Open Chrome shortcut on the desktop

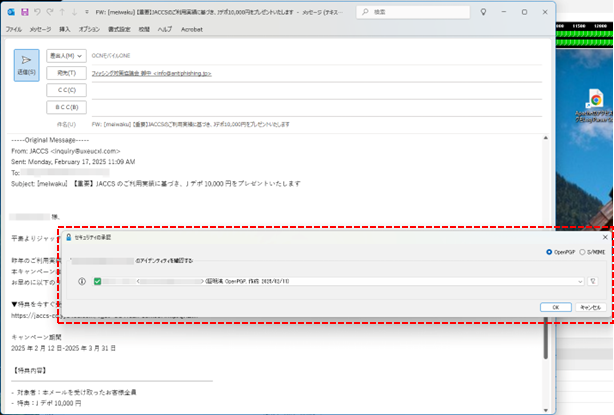coord(594,99)
